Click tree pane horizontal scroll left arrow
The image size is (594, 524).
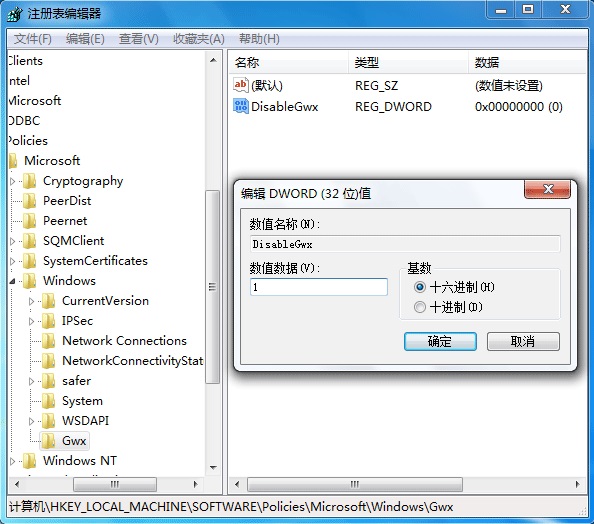coord(17,484)
